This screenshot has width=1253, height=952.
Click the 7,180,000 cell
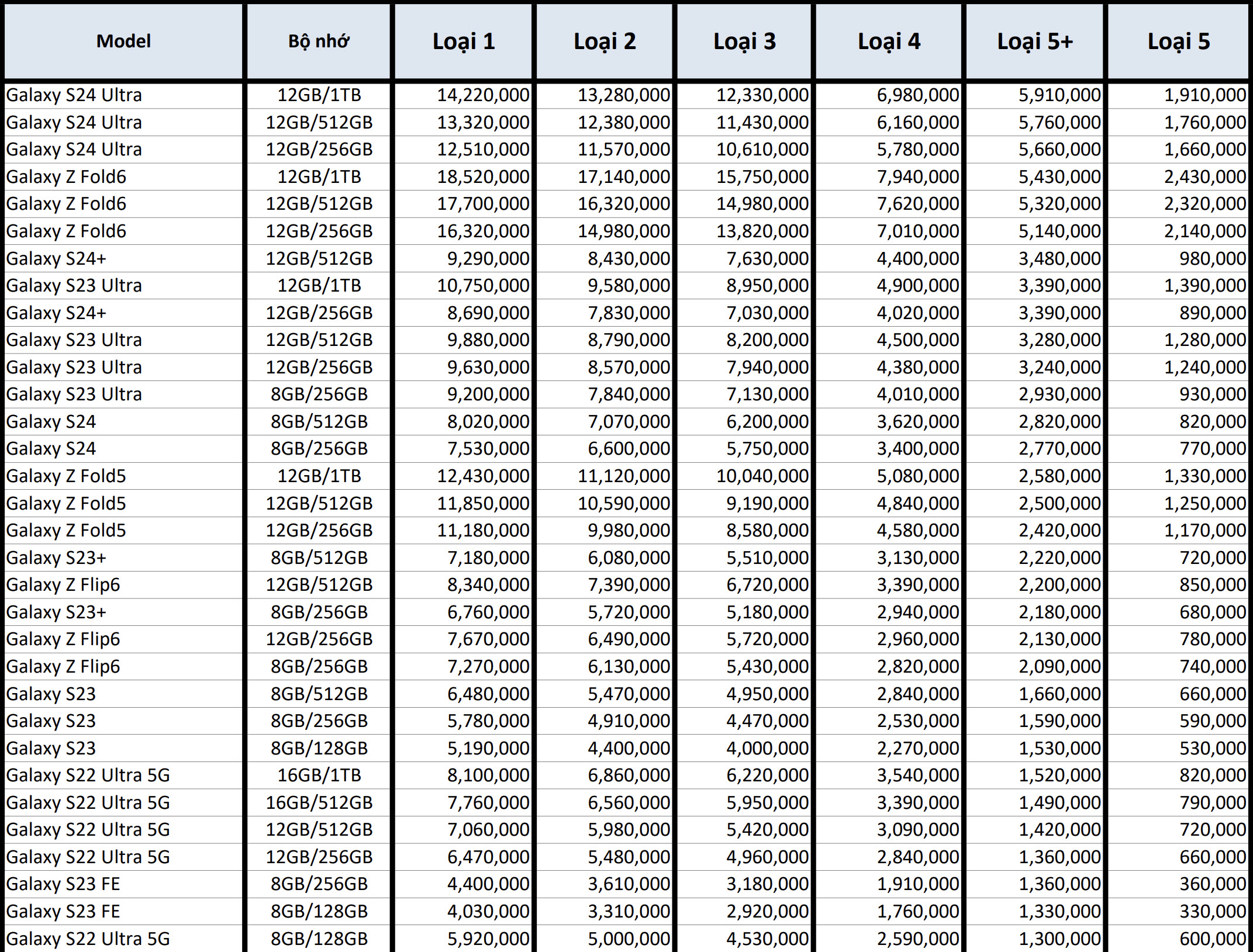464,558
